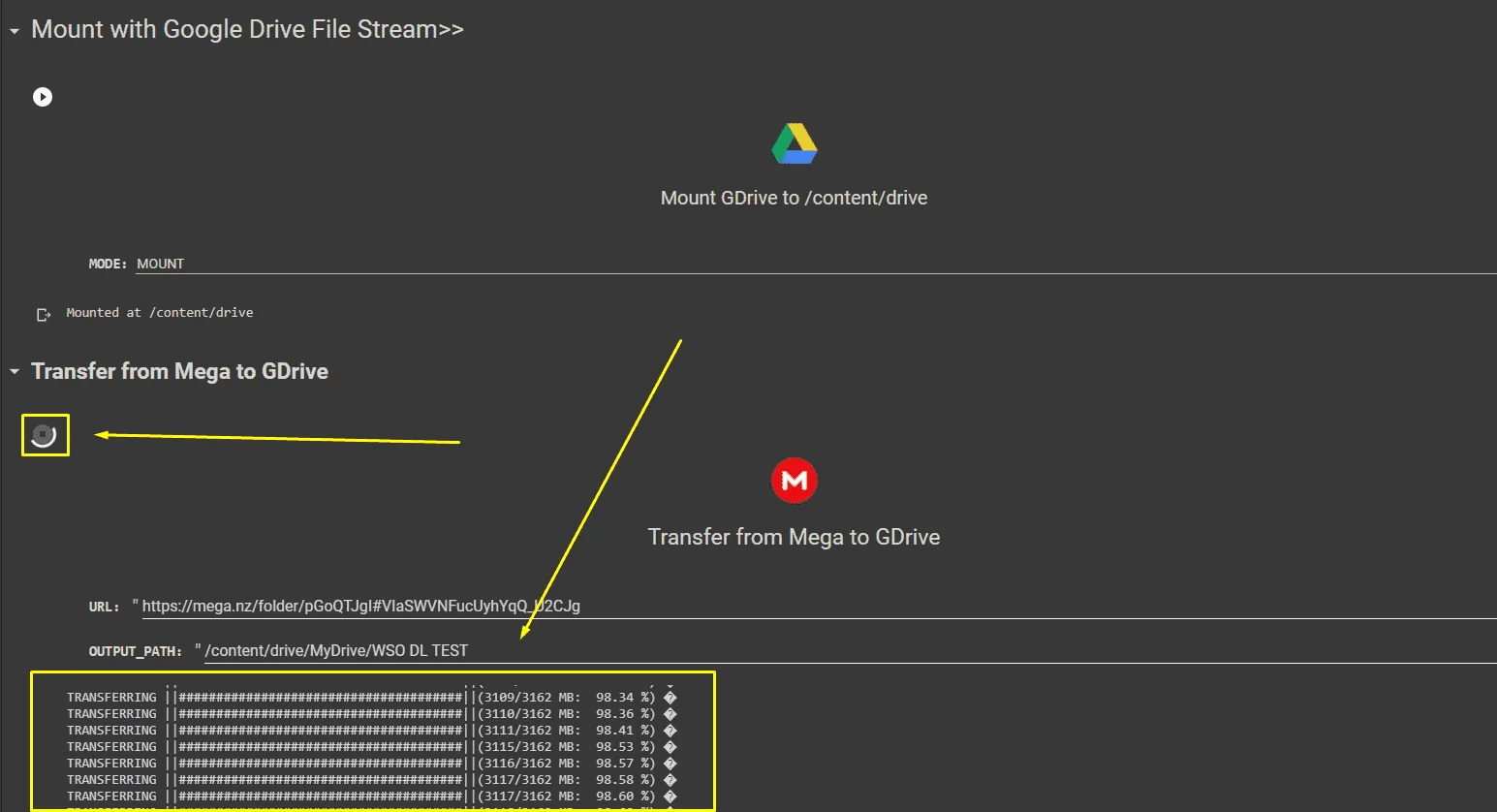Click the OUTPUT_PATH: label

click(136, 651)
